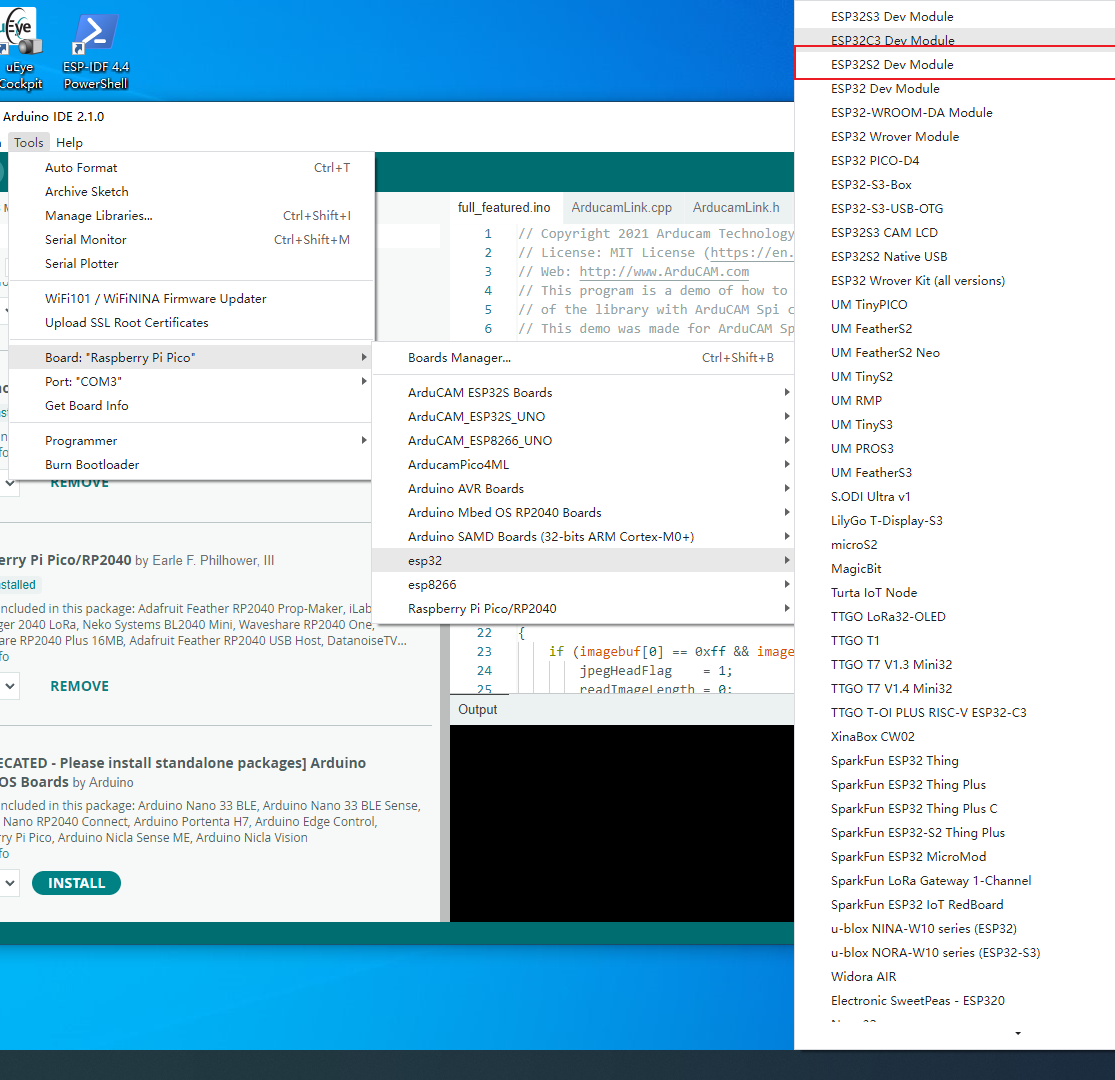Expand the ArduCAM ESP32S Boards submenu
The image size is (1115, 1080).
[x=583, y=392]
